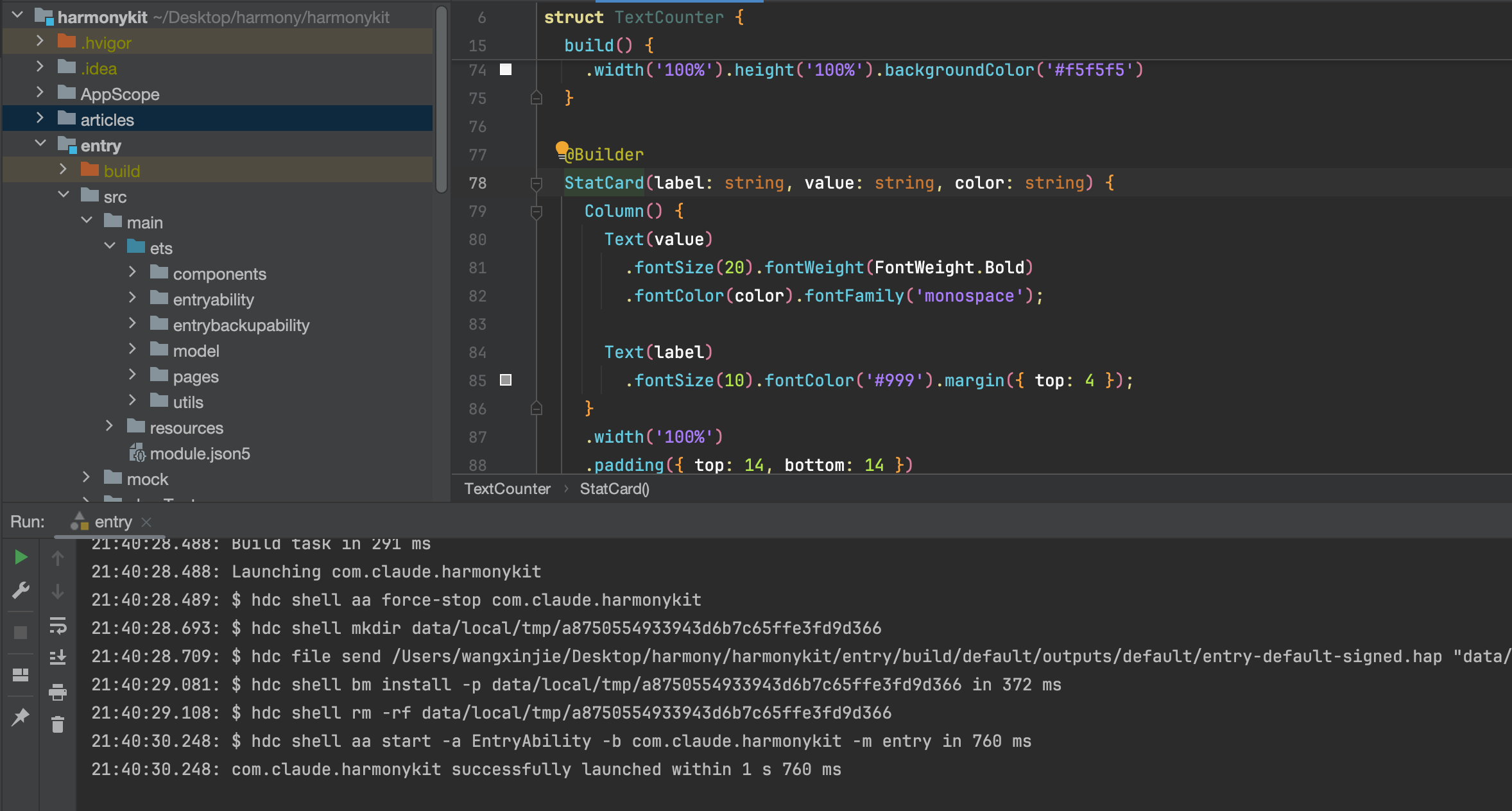
Task: Collapse the ets folder
Action: coord(109,246)
